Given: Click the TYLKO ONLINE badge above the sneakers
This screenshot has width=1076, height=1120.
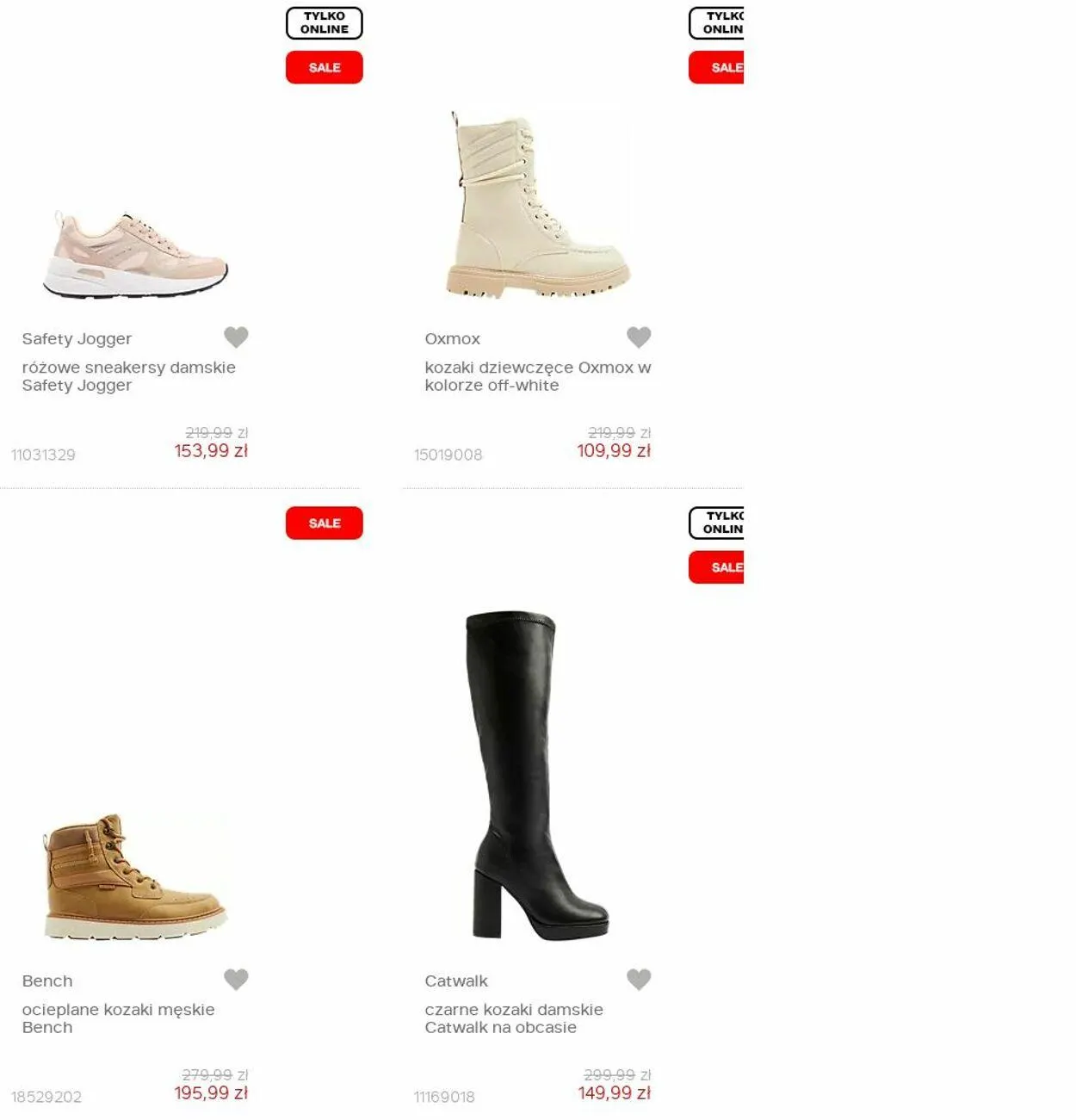Looking at the screenshot, I should pyautogui.click(x=325, y=23).
